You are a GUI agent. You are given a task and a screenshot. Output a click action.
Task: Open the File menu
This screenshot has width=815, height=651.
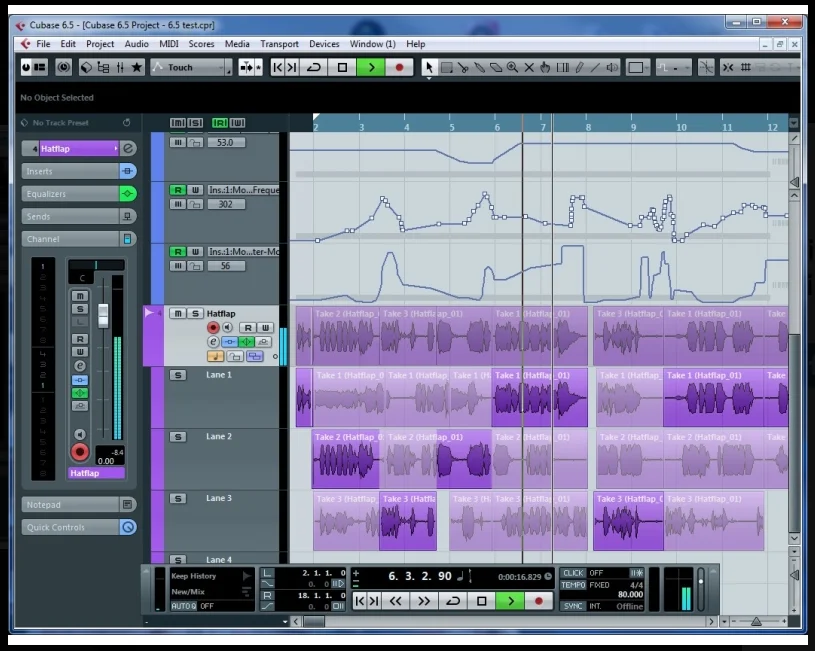[x=43, y=44]
